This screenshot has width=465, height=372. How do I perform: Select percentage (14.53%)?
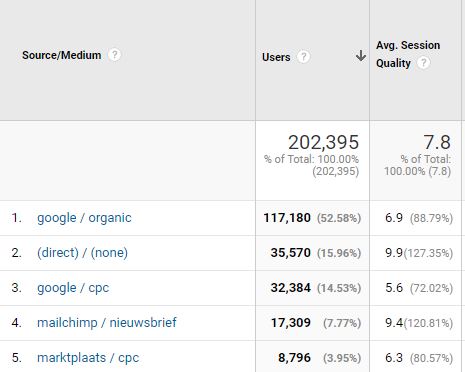(x=339, y=288)
